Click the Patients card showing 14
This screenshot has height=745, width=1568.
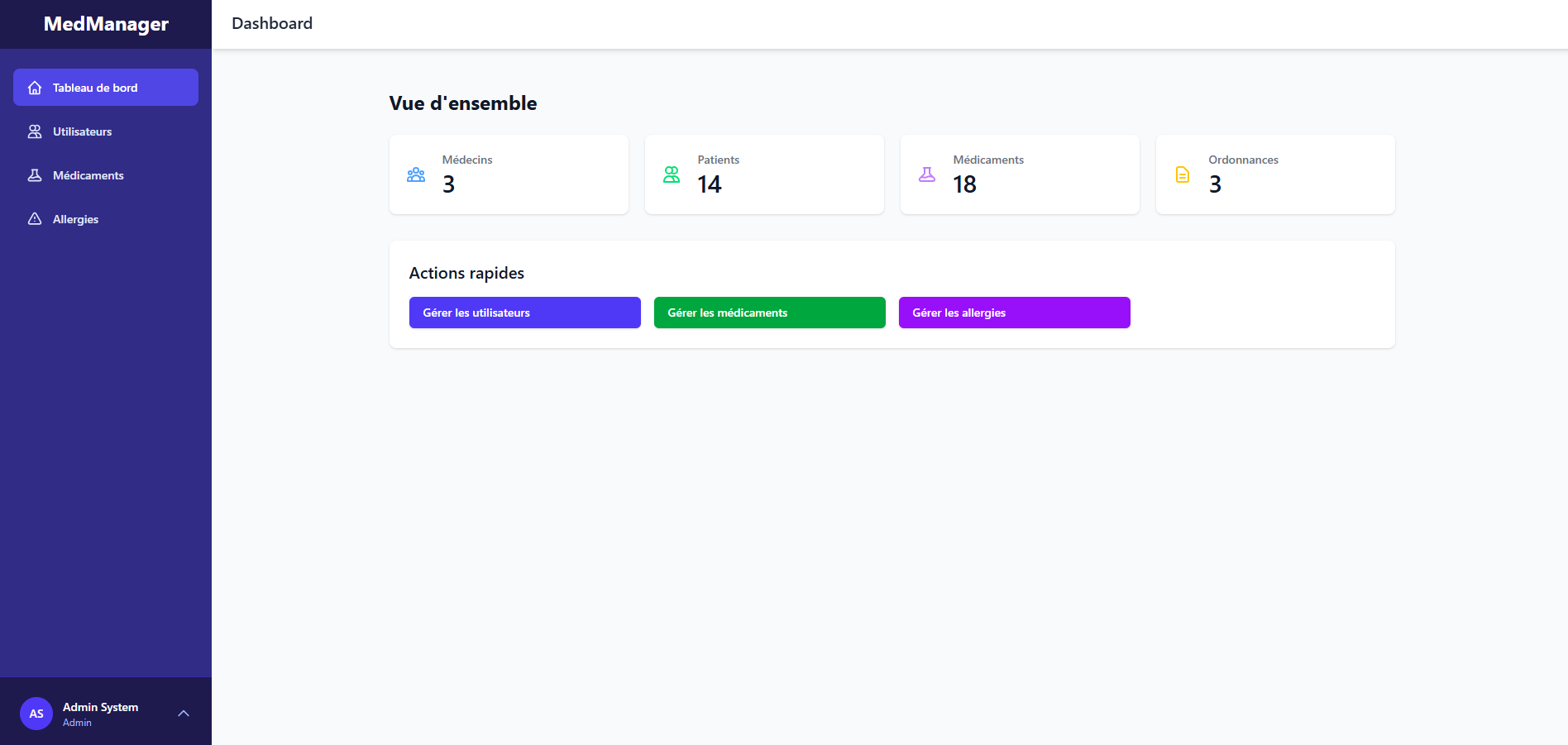point(763,174)
